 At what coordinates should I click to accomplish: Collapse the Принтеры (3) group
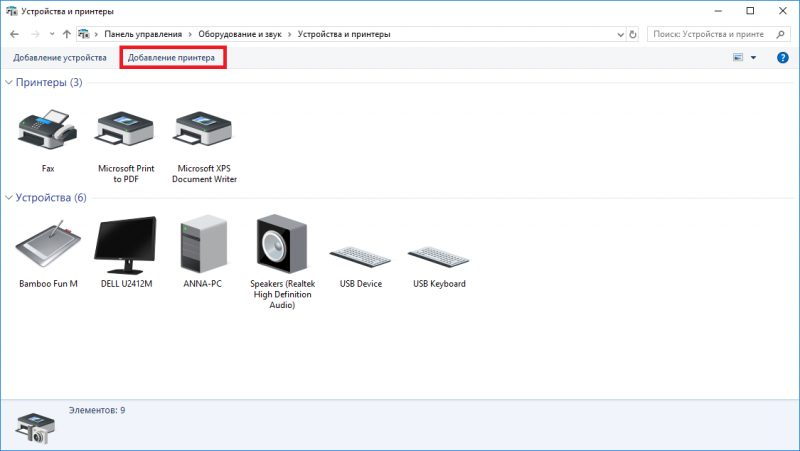(x=10, y=82)
